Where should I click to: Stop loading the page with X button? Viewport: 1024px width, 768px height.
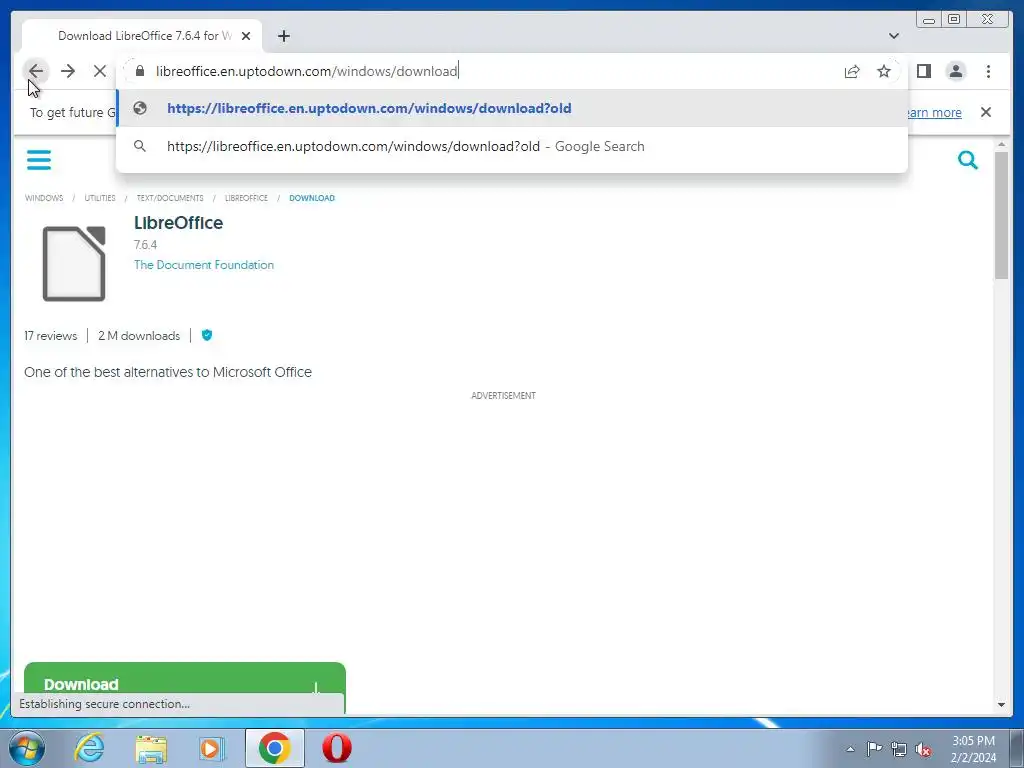pyautogui.click(x=99, y=71)
